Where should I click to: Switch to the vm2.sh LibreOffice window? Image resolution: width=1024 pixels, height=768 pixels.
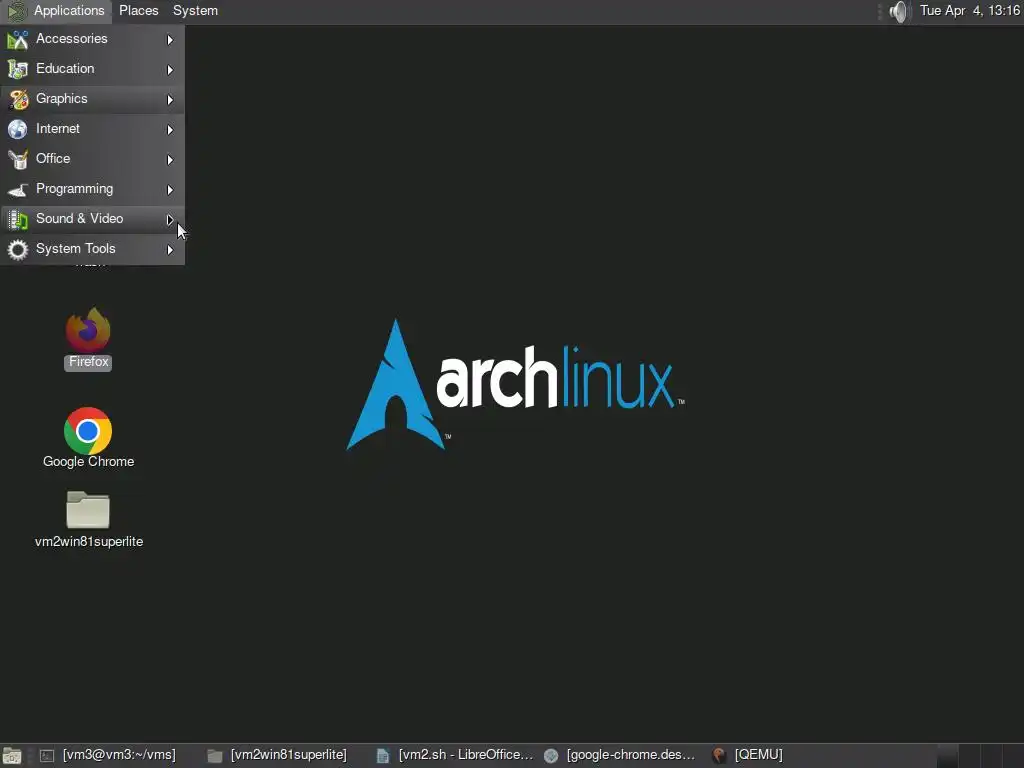click(x=455, y=755)
